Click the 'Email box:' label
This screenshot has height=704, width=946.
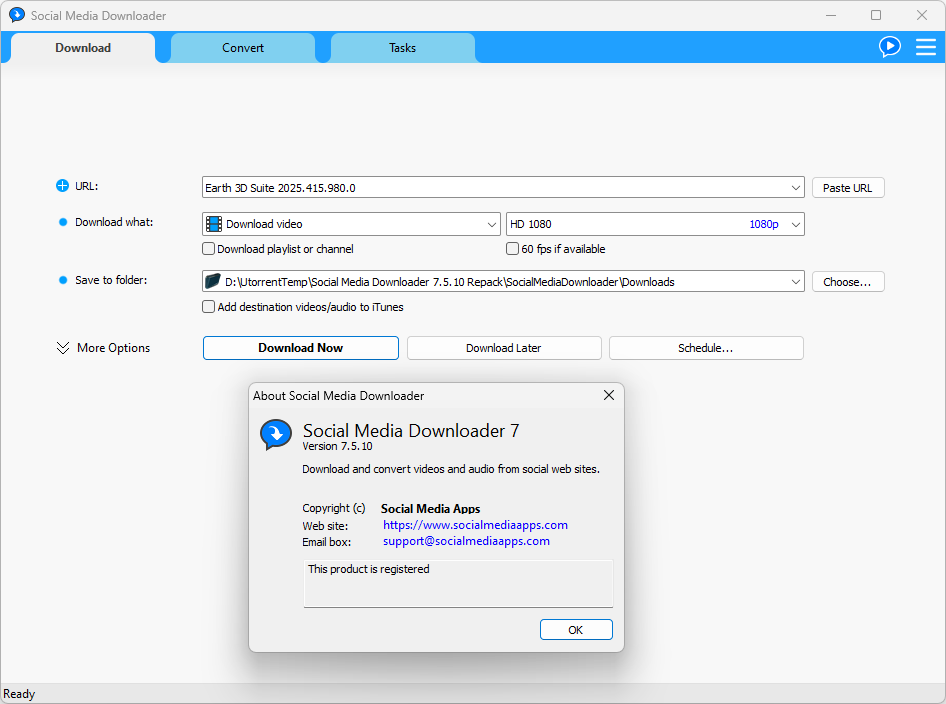[x=326, y=542]
